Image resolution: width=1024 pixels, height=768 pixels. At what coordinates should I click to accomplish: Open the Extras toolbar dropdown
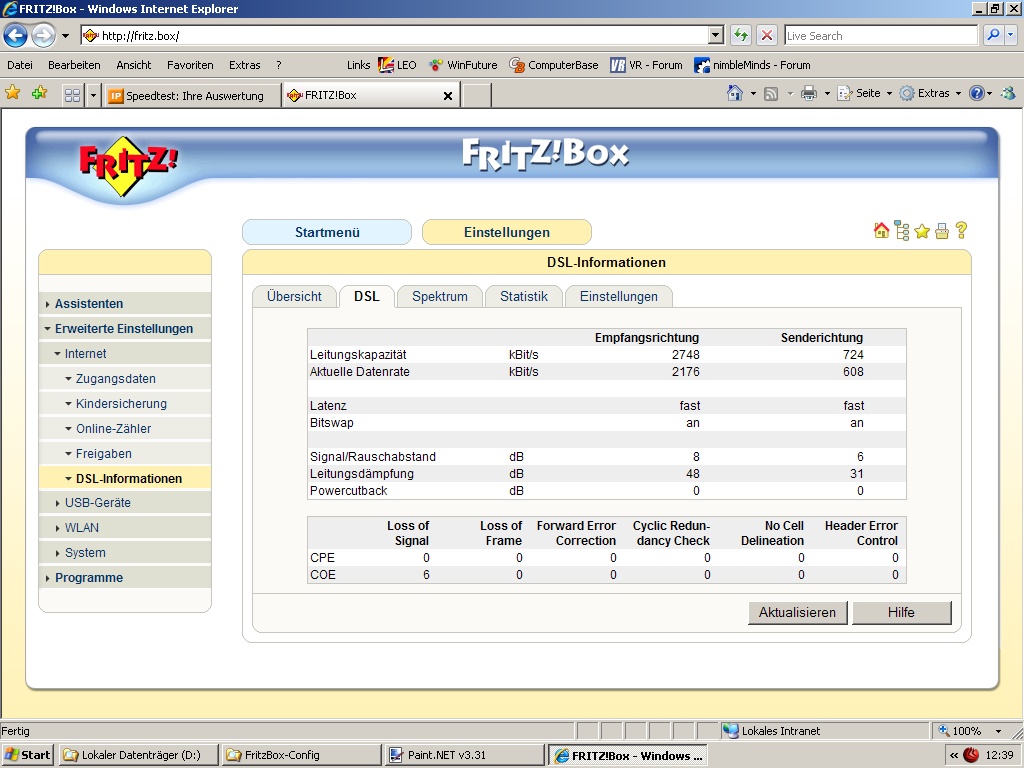click(930, 93)
